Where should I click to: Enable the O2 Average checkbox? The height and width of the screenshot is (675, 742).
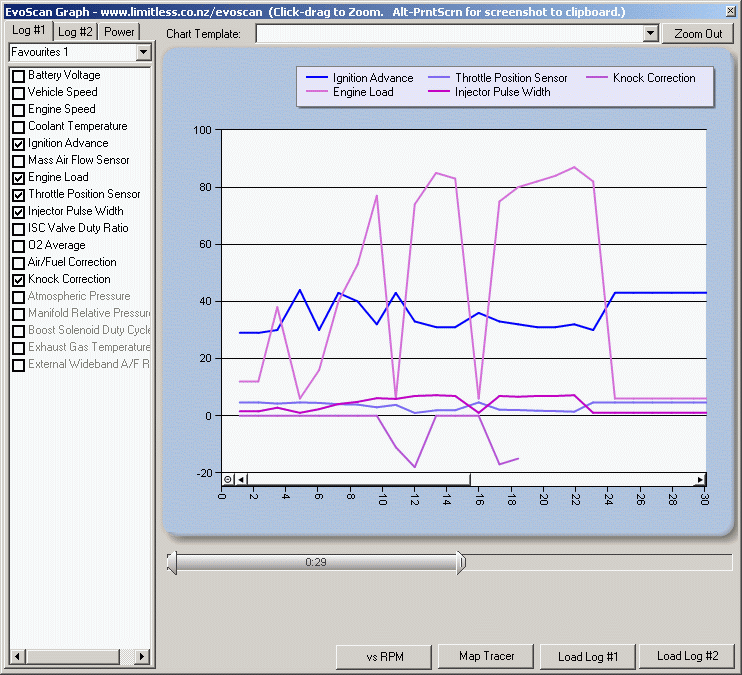[x=18, y=246]
